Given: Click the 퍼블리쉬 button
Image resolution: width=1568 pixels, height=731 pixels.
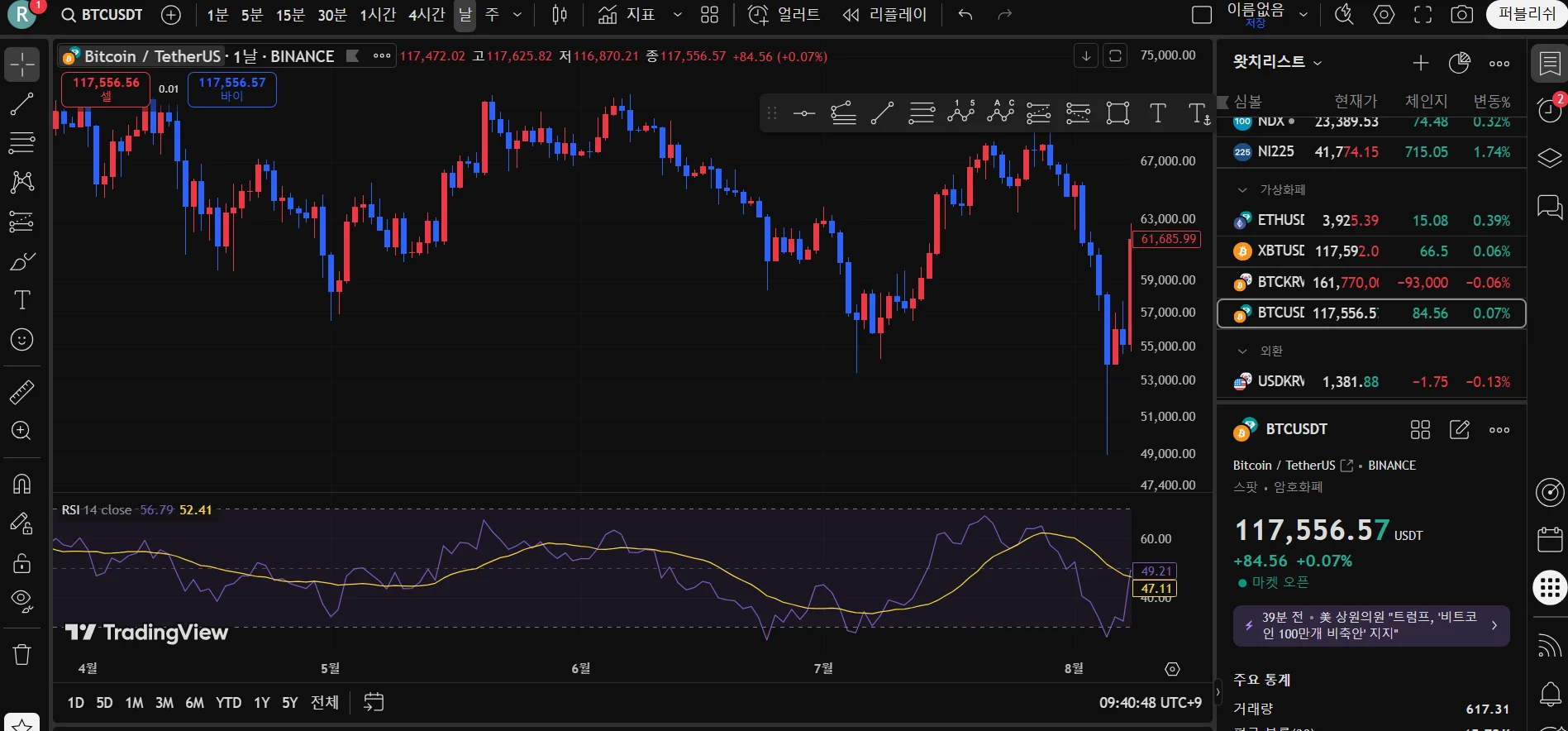Looking at the screenshot, I should (x=1526, y=15).
